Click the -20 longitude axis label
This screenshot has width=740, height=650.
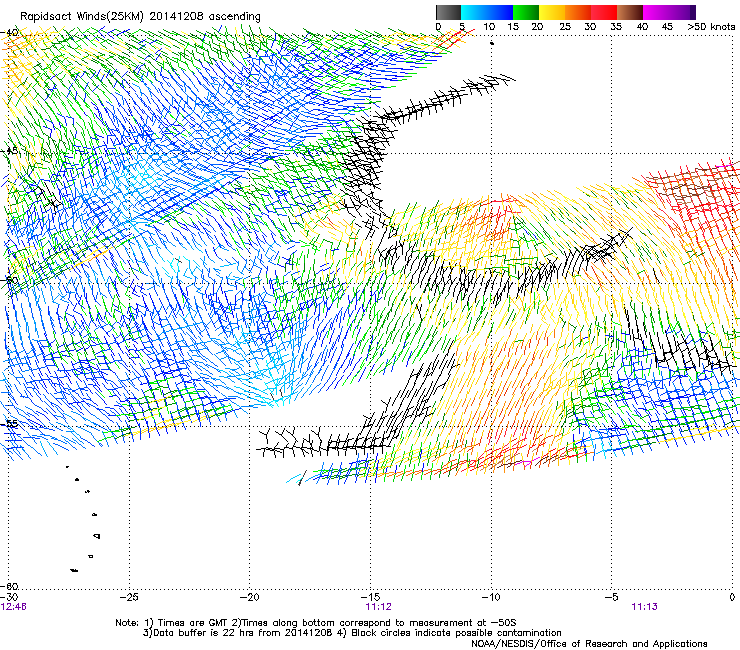250,597
